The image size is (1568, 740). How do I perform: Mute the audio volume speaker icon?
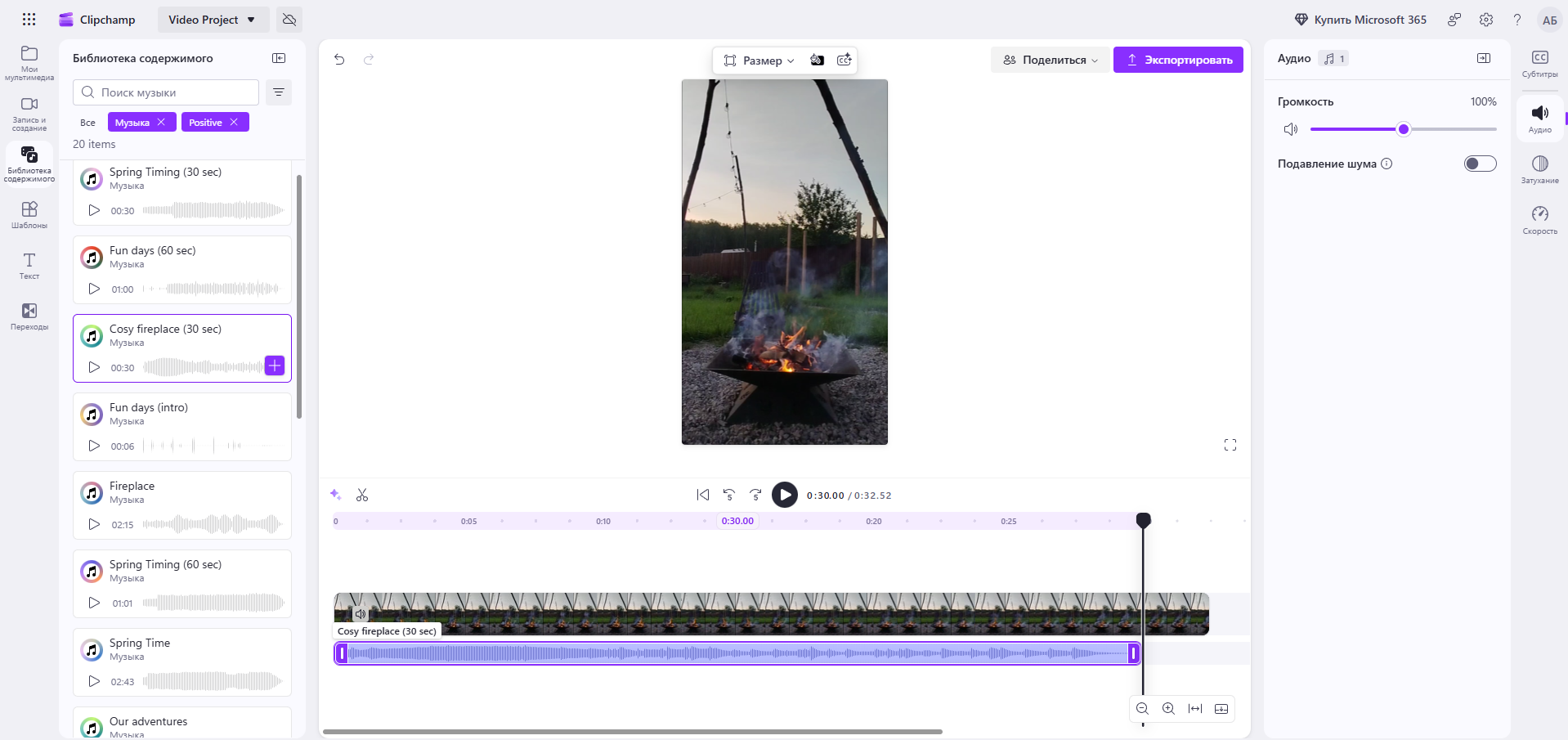click(x=1291, y=129)
